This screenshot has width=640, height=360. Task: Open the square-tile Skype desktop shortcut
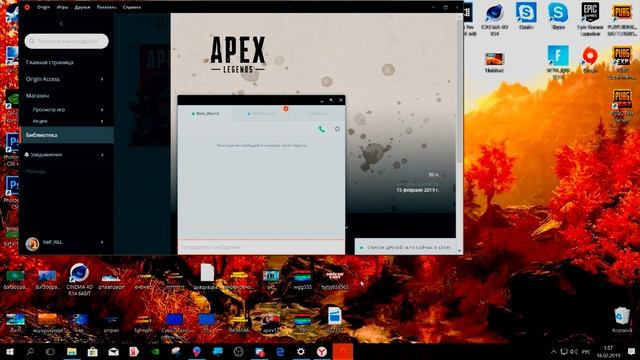(x=526, y=16)
